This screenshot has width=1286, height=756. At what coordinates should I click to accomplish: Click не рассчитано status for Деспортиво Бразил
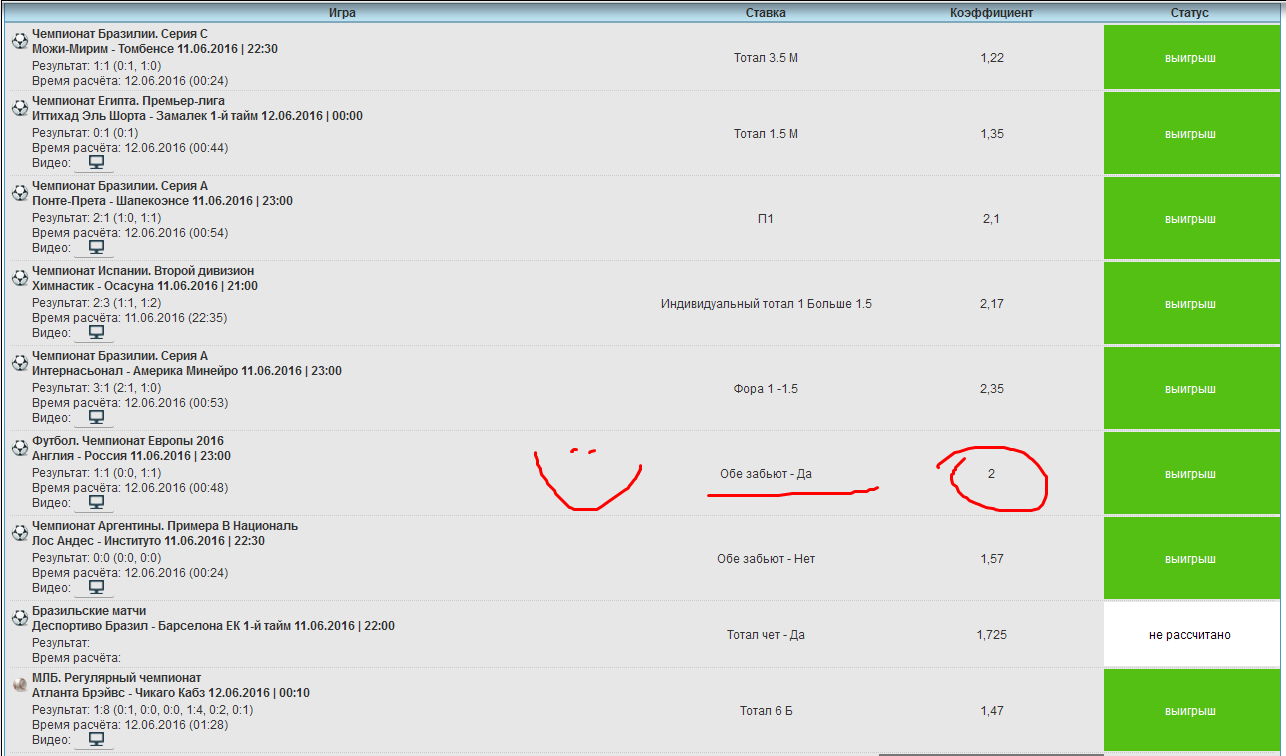pyautogui.click(x=1191, y=635)
